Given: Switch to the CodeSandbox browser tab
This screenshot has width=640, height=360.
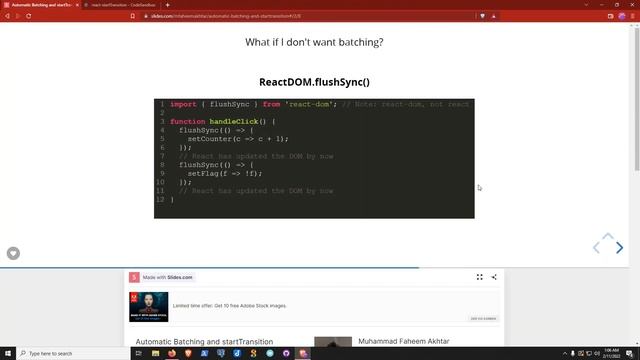Looking at the screenshot, I should click(x=122, y=5).
